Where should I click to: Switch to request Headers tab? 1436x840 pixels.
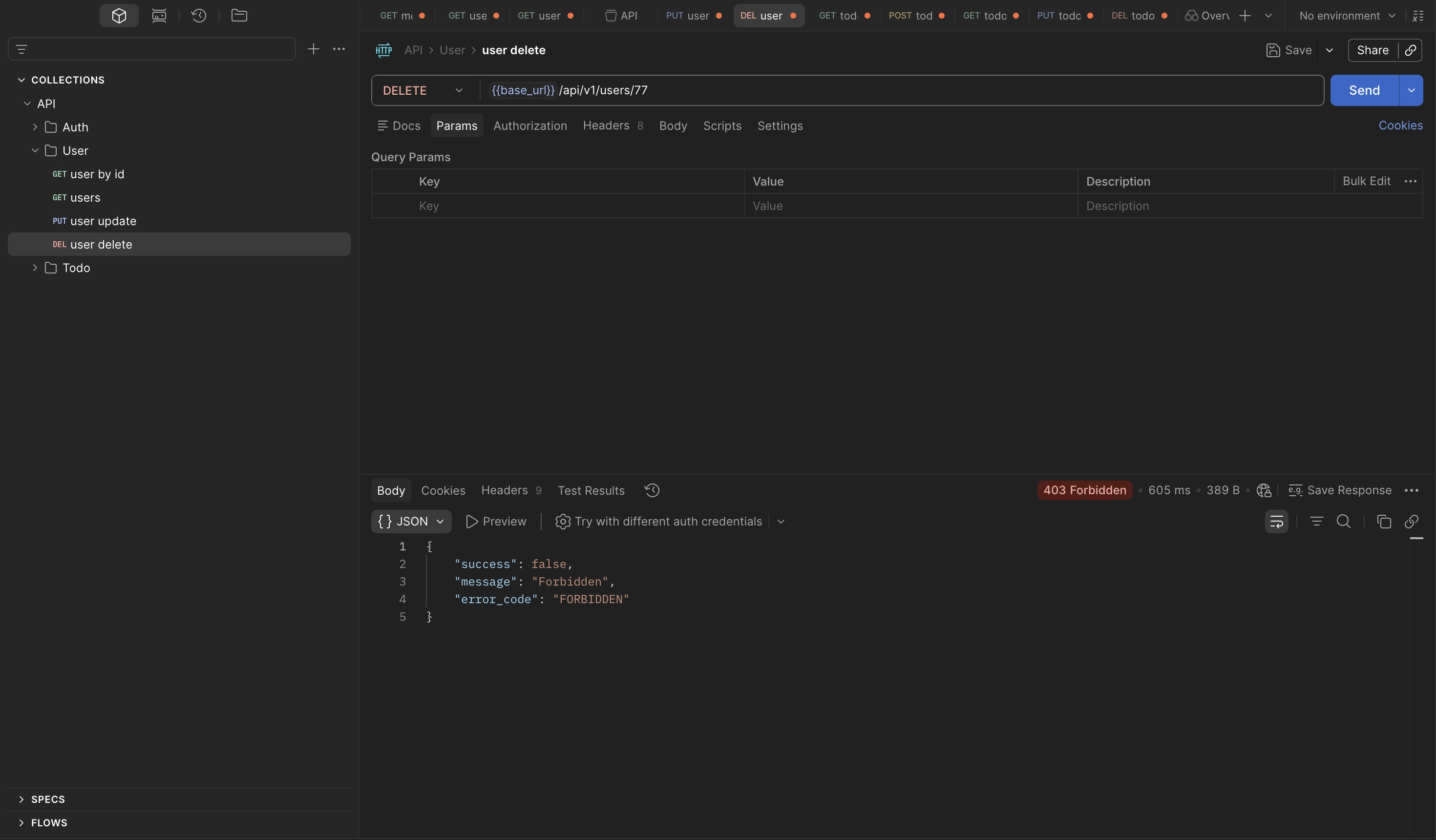[612, 126]
